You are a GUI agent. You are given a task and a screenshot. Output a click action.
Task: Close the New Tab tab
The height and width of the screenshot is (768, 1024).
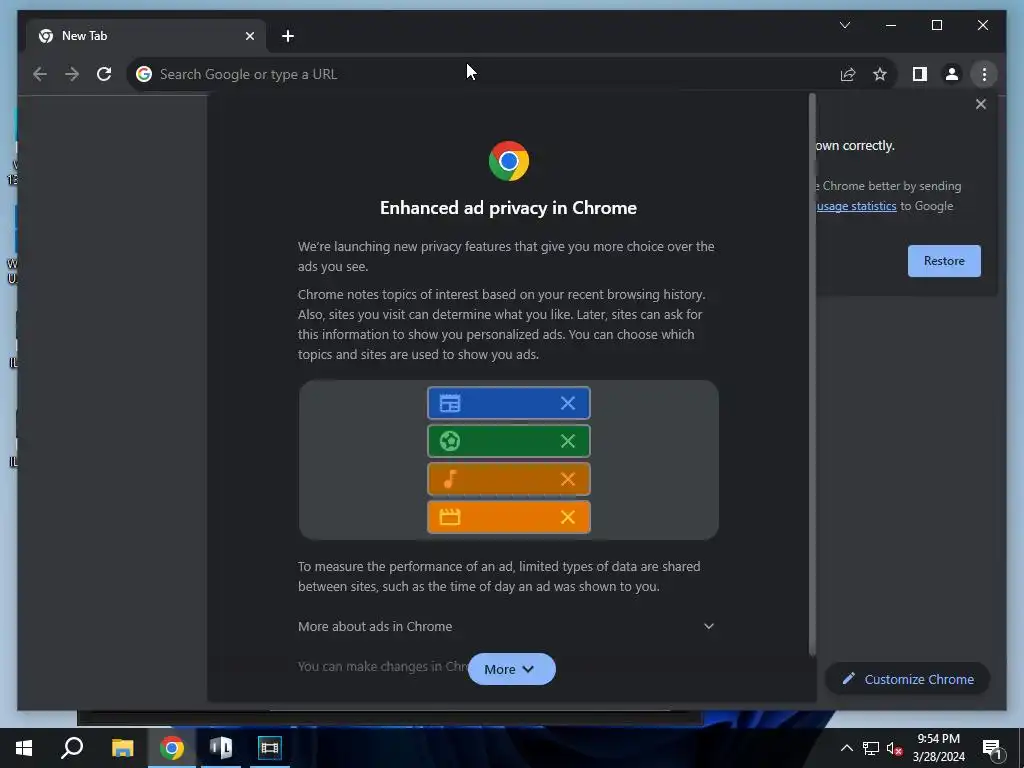[249, 36]
